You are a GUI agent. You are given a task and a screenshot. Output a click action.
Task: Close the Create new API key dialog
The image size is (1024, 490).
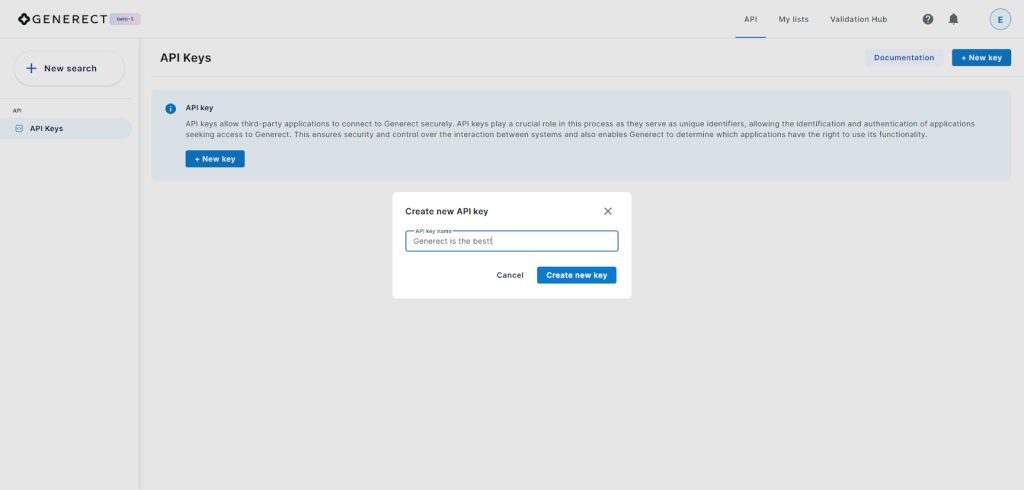coord(608,211)
